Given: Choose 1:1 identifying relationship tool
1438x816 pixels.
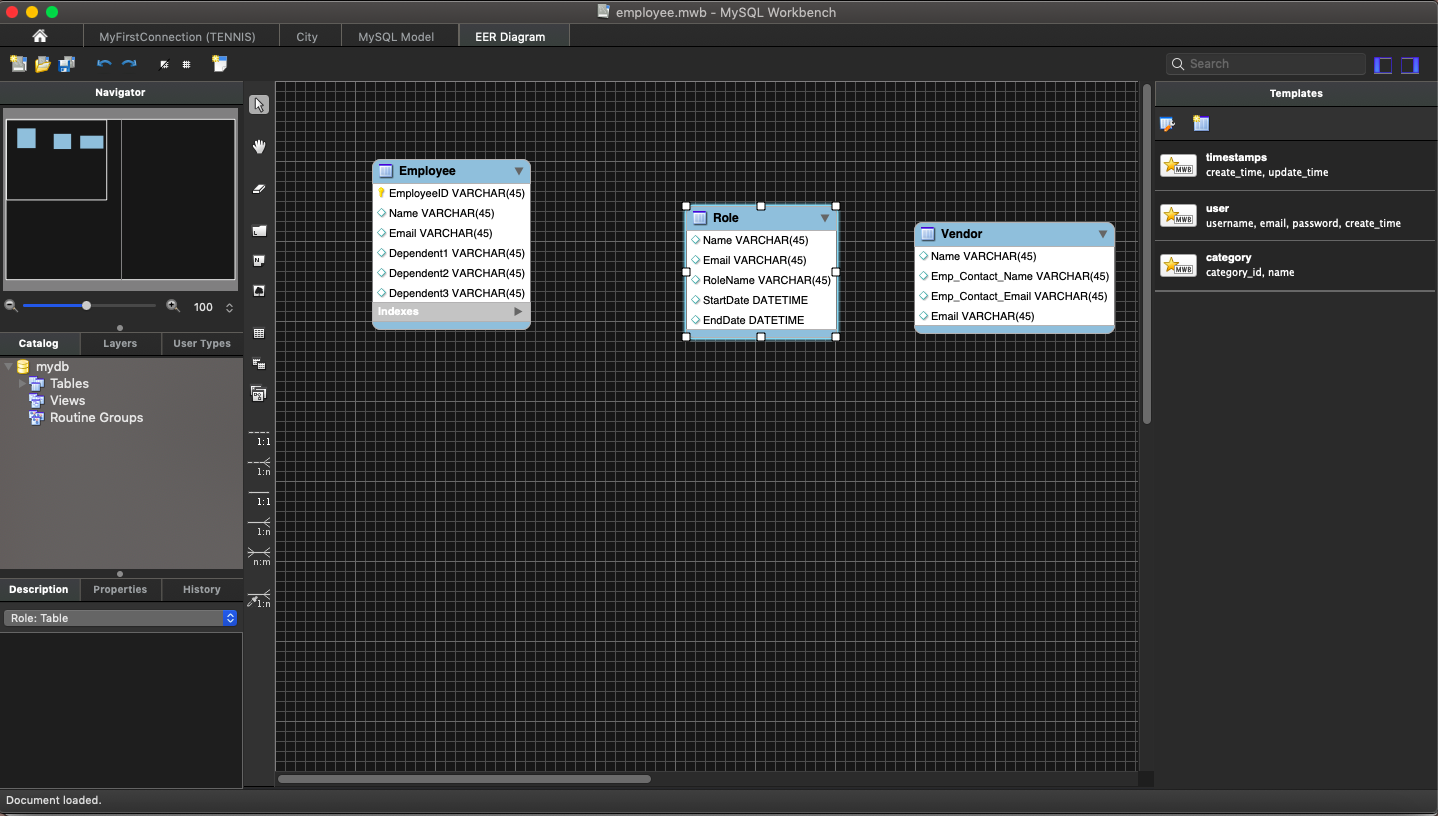Looking at the screenshot, I should coord(259,497).
